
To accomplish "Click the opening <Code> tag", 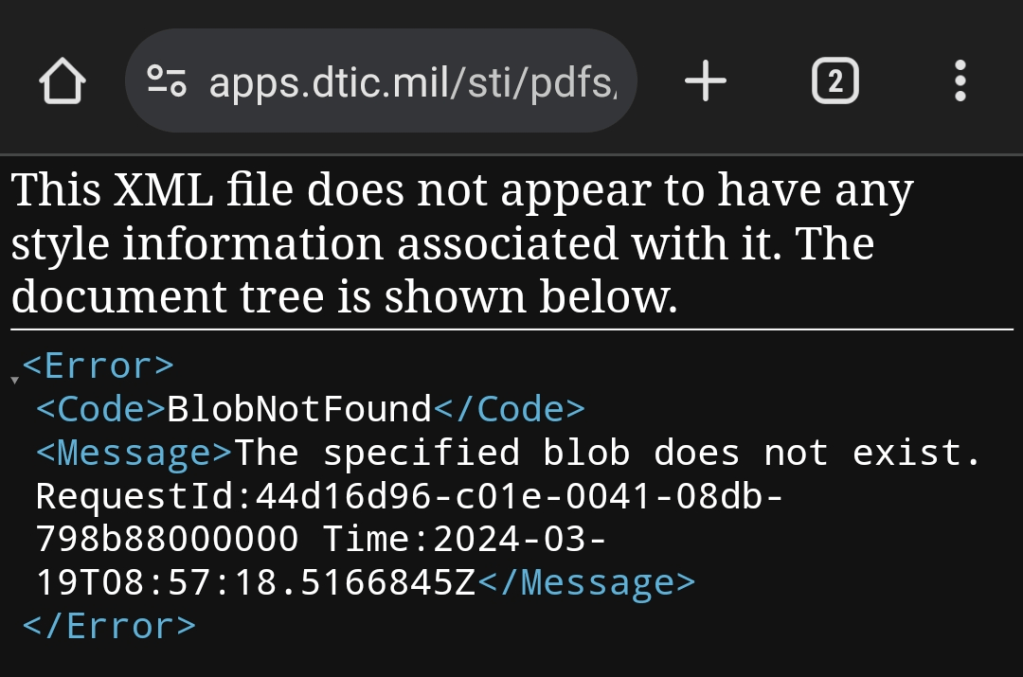I will point(101,409).
